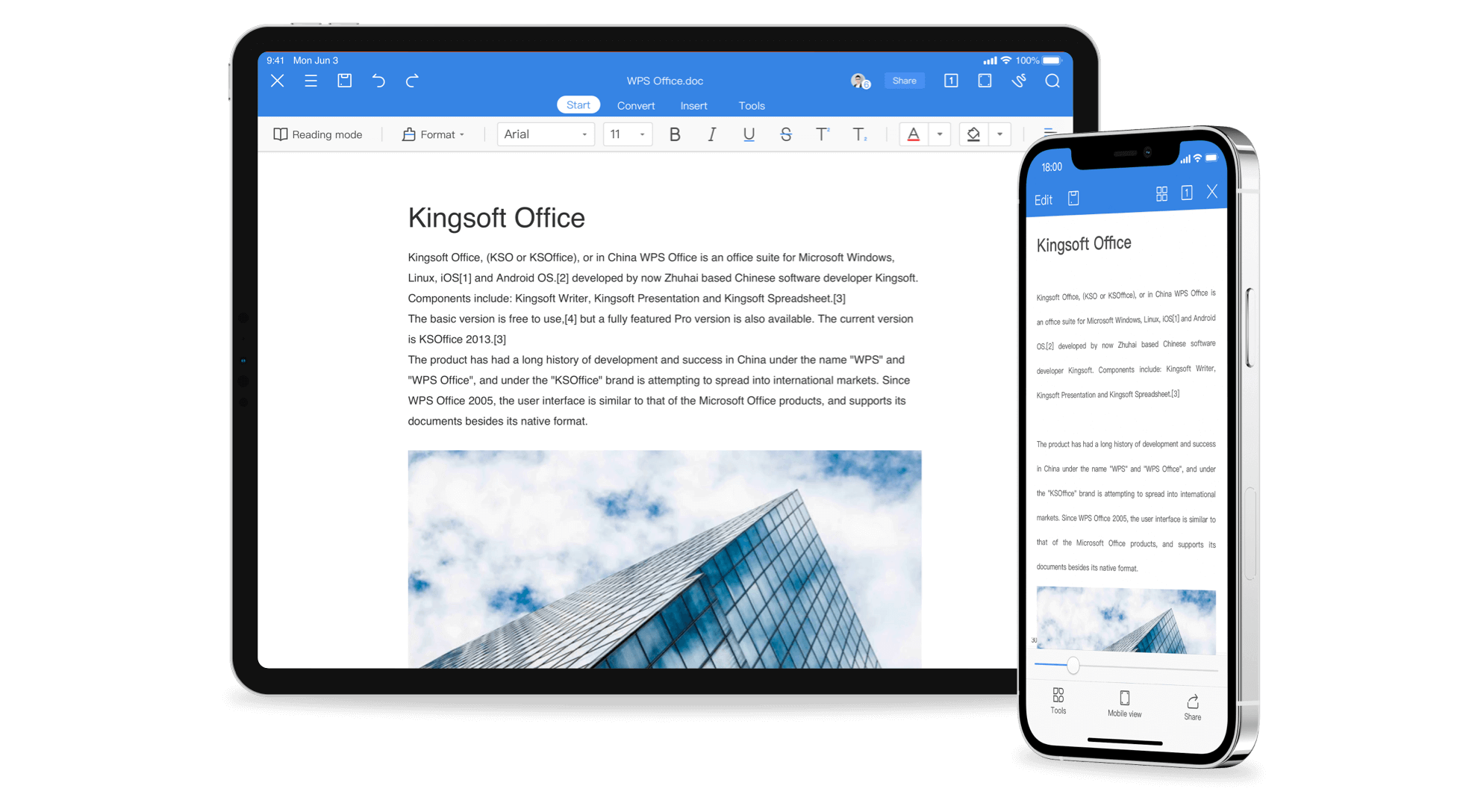Click the Strikethrough formatting icon
1466x812 pixels.
click(786, 134)
